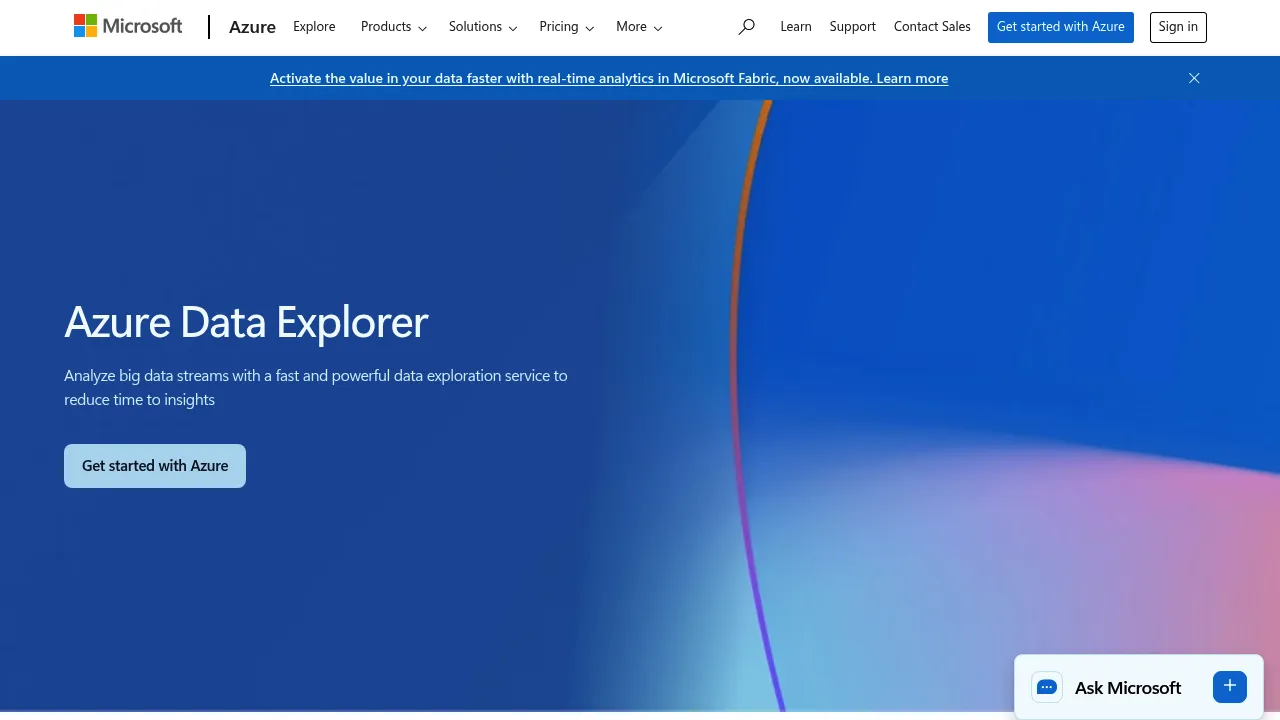Open the Solutions dropdown menu

tap(483, 27)
